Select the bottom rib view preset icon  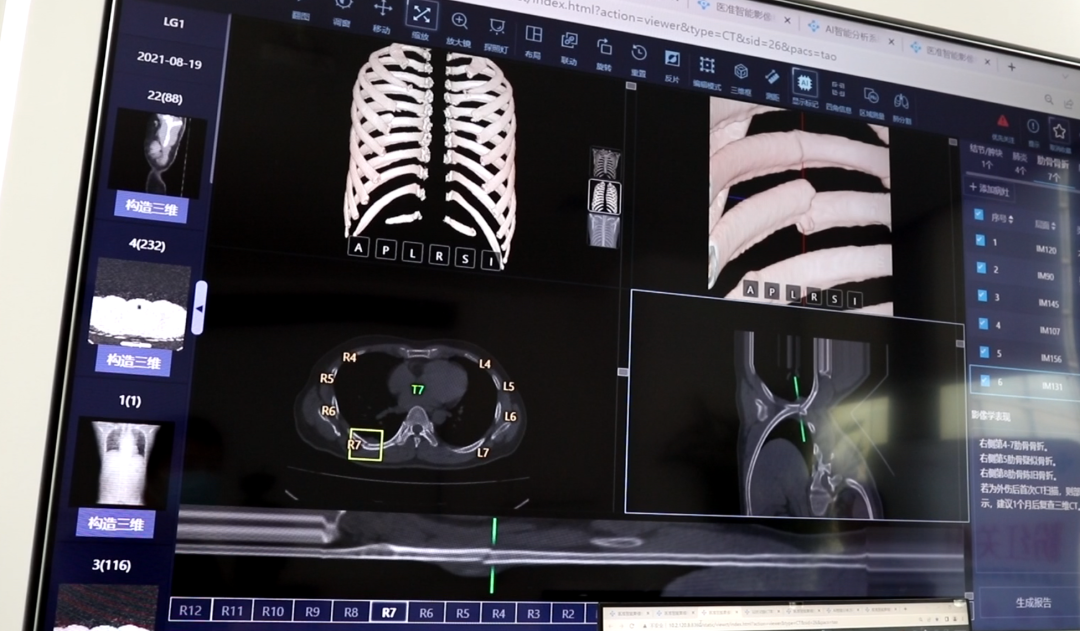point(603,230)
